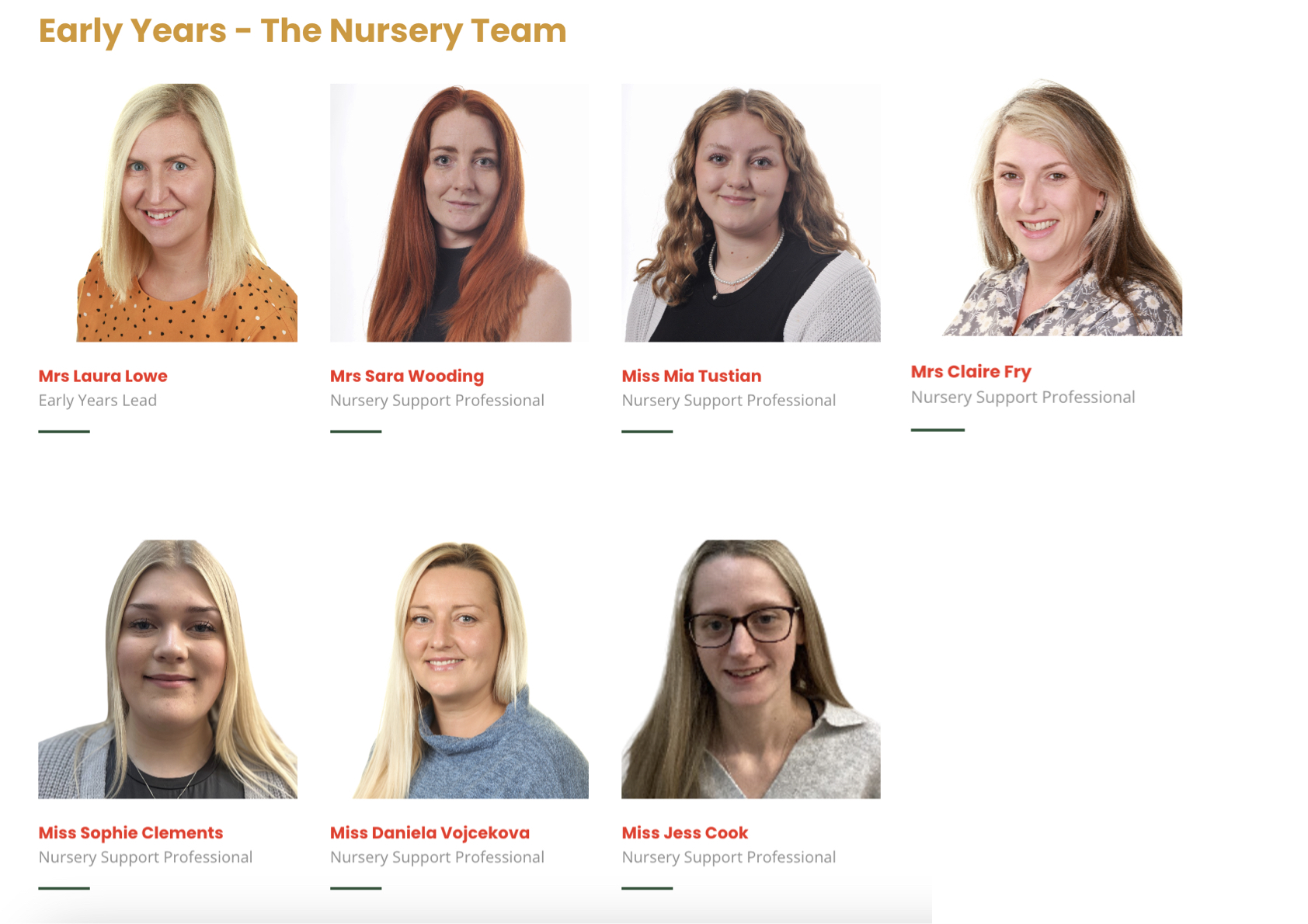Click the green divider under Mrs Sara Wooding
Screen dimensions: 1308x924
coord(356,431)
